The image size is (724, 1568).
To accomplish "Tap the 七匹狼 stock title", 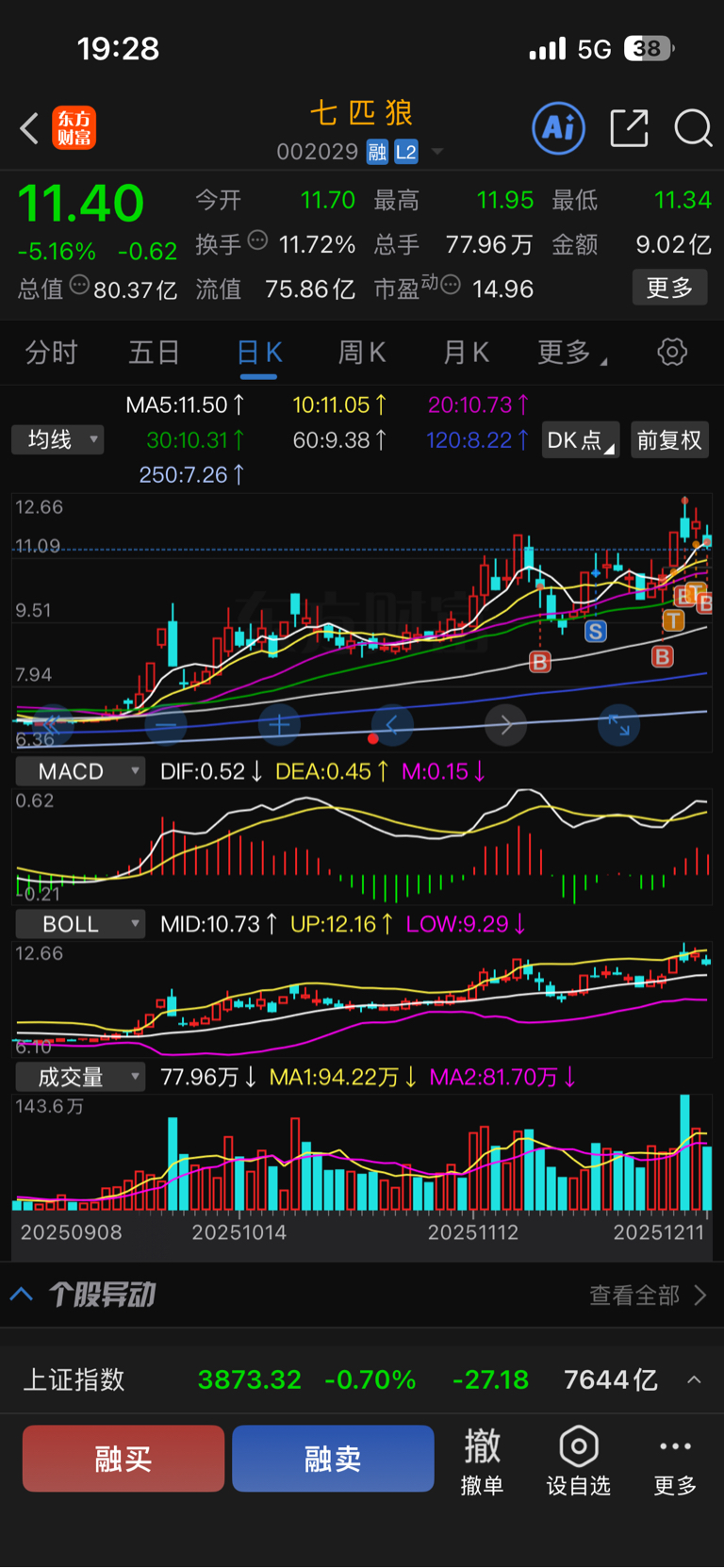I will click(x=362, y=114).
